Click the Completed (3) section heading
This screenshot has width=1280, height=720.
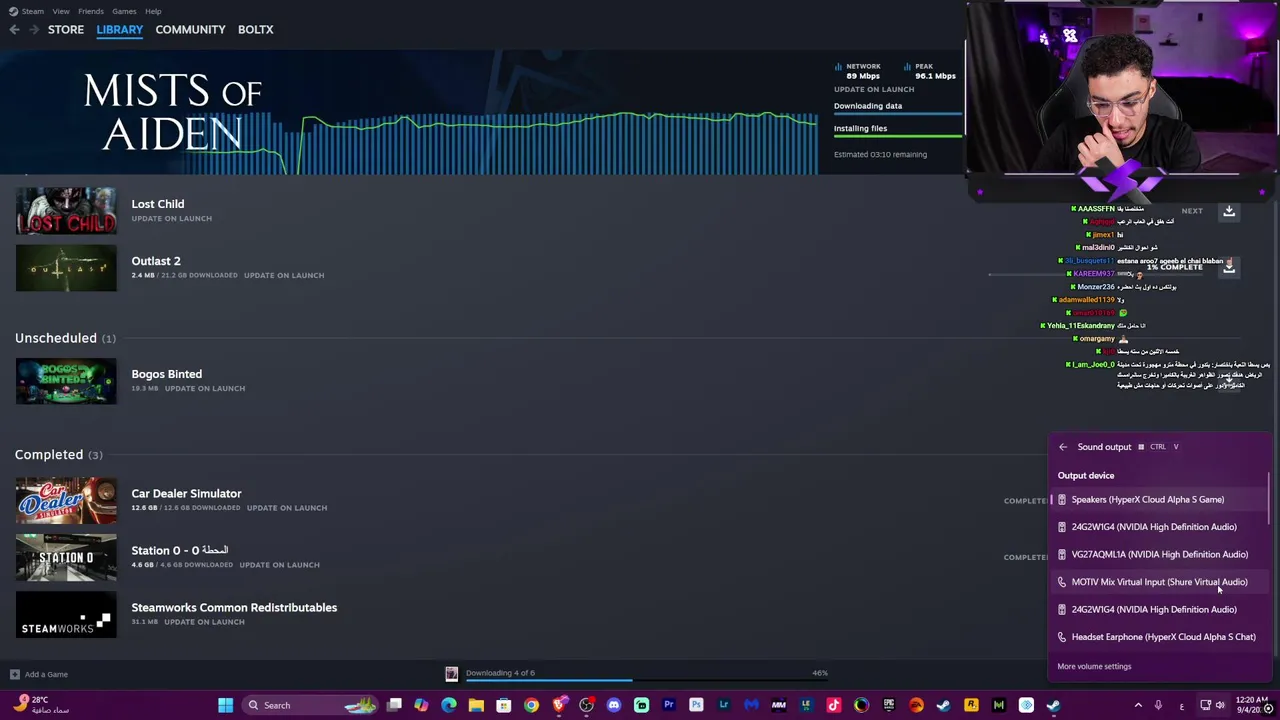(x=59, y=455)
